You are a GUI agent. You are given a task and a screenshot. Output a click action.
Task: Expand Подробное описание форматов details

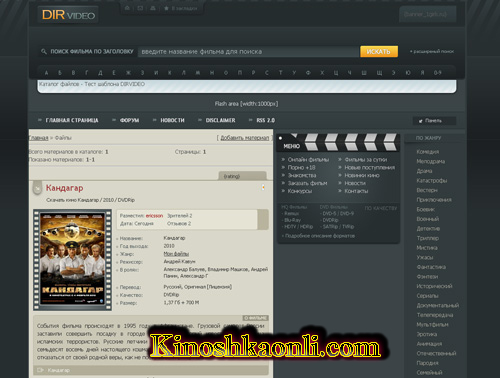[318, 236]
